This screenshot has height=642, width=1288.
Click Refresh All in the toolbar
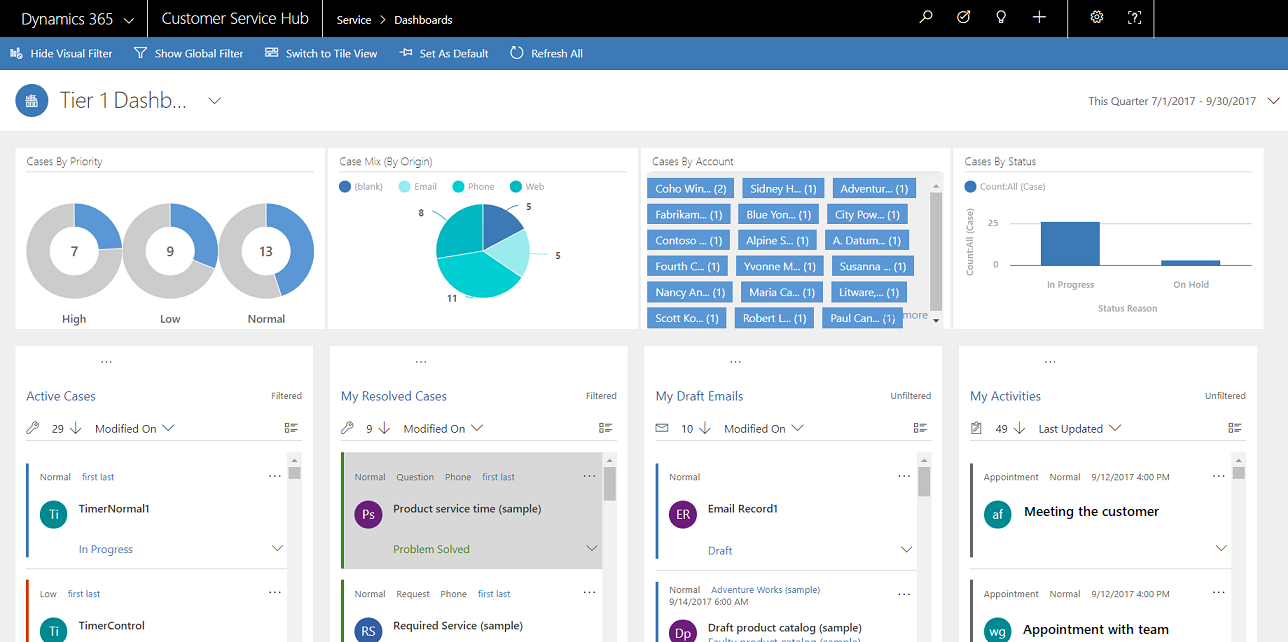[x=546, y=53]
